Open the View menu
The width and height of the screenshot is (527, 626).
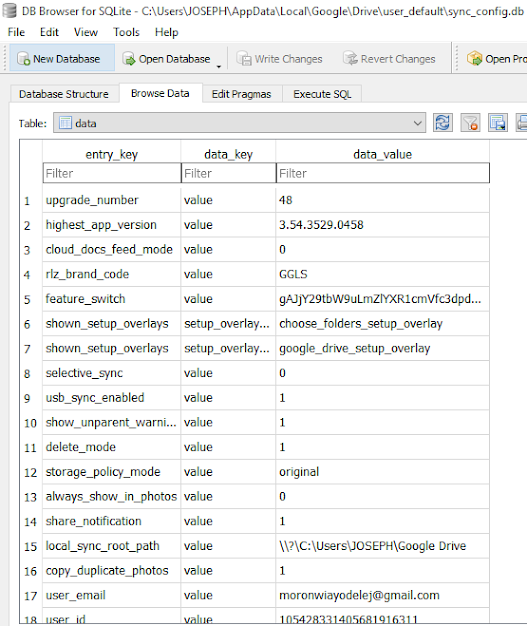pos(86,32)
